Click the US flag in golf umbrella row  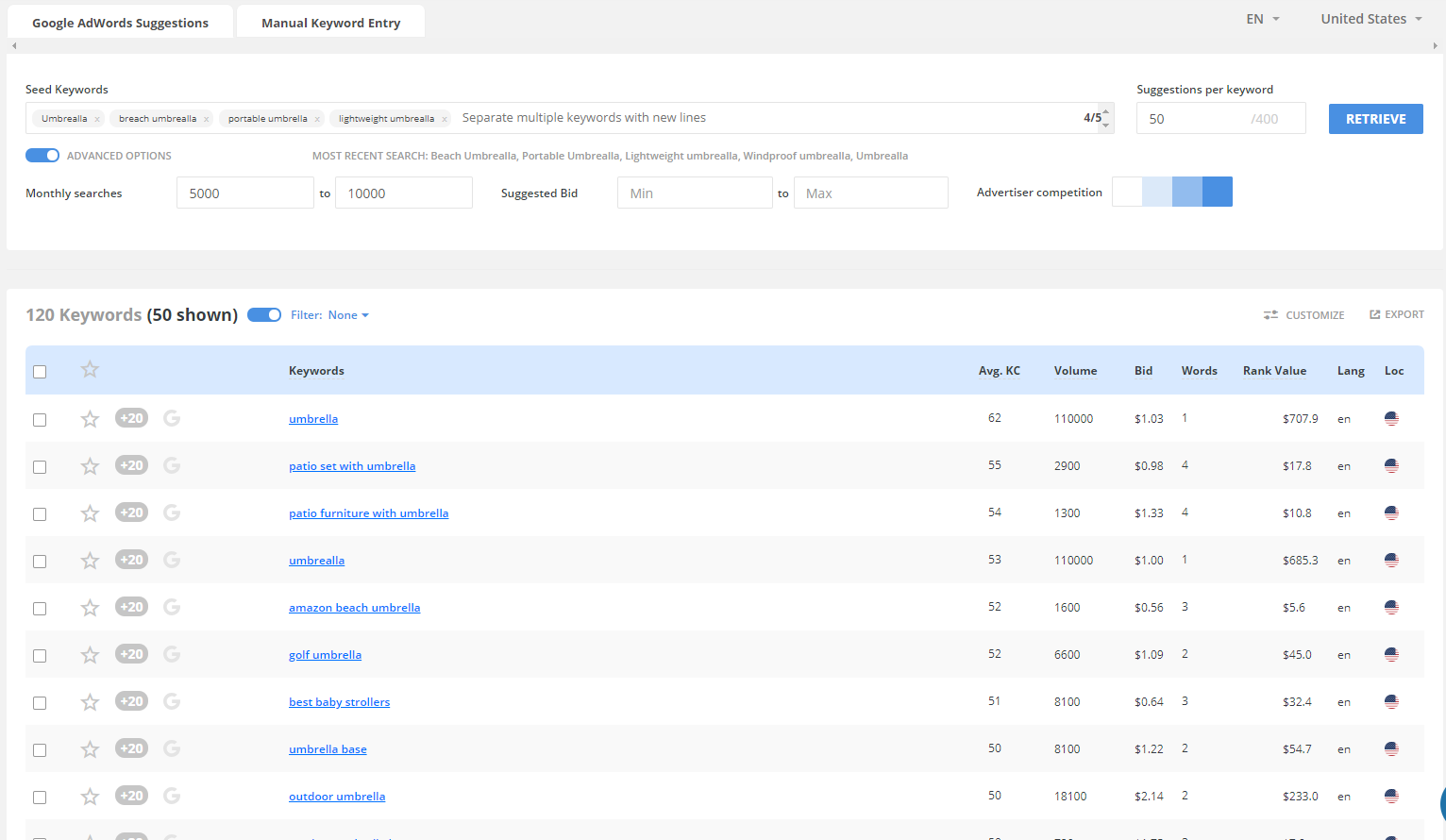1391,654
